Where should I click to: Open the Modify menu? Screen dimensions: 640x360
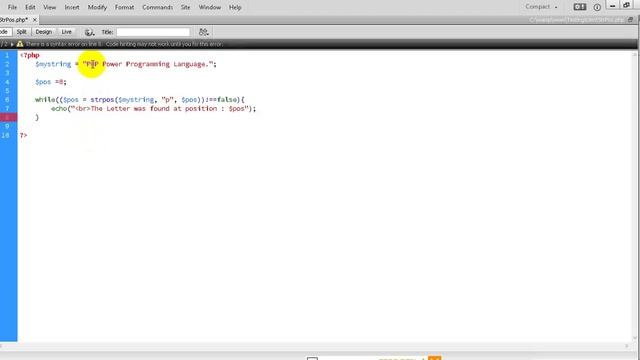[97, 7]
